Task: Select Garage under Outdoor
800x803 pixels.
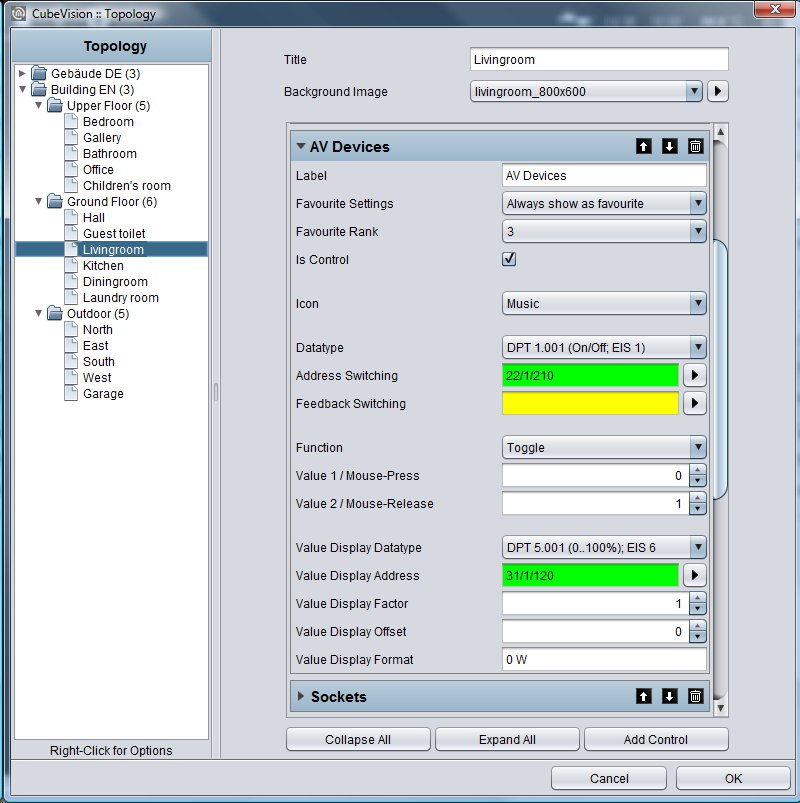Action: coord(103,394)
